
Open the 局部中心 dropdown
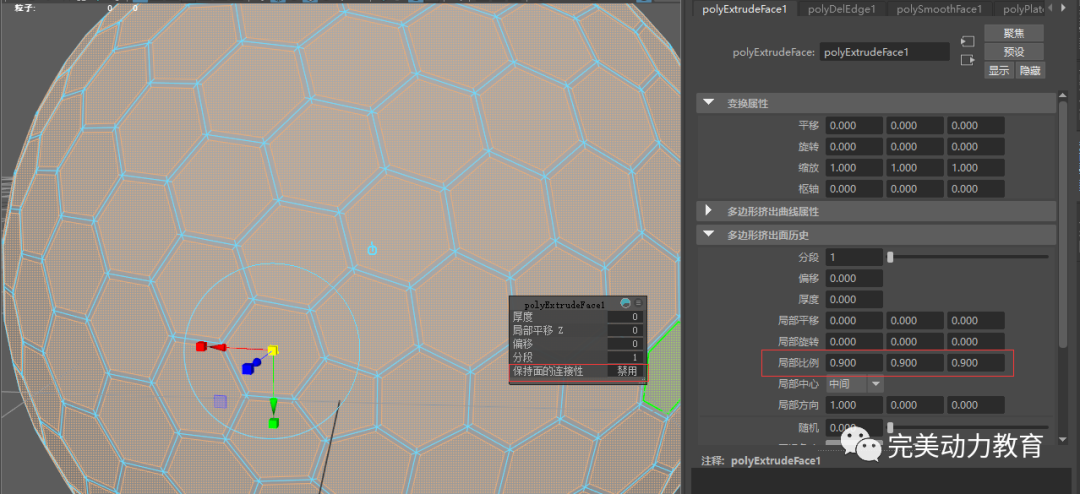click(876, 383)
